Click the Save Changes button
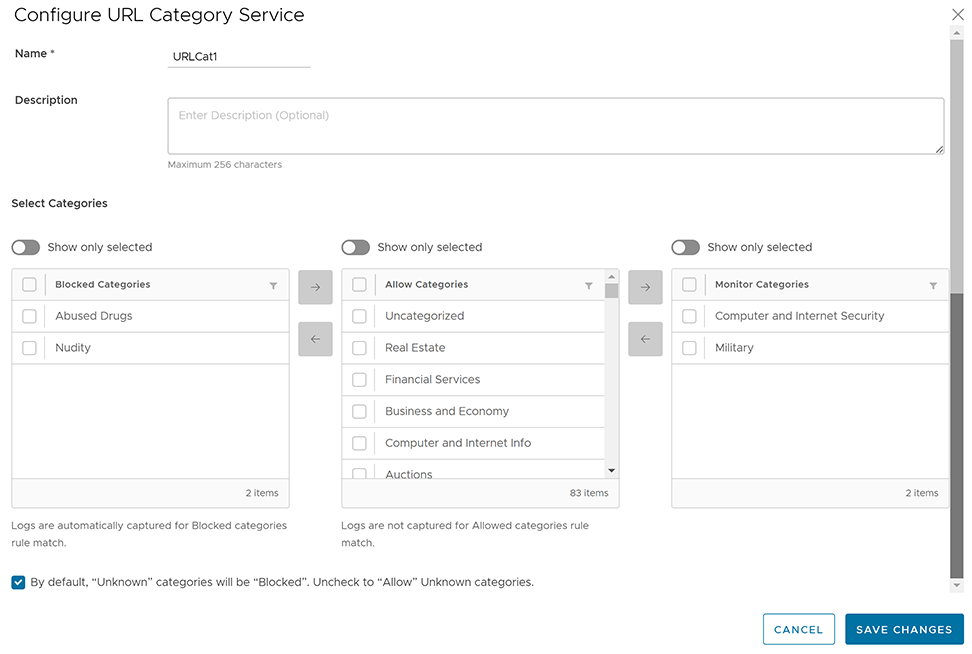 (904, 630)
